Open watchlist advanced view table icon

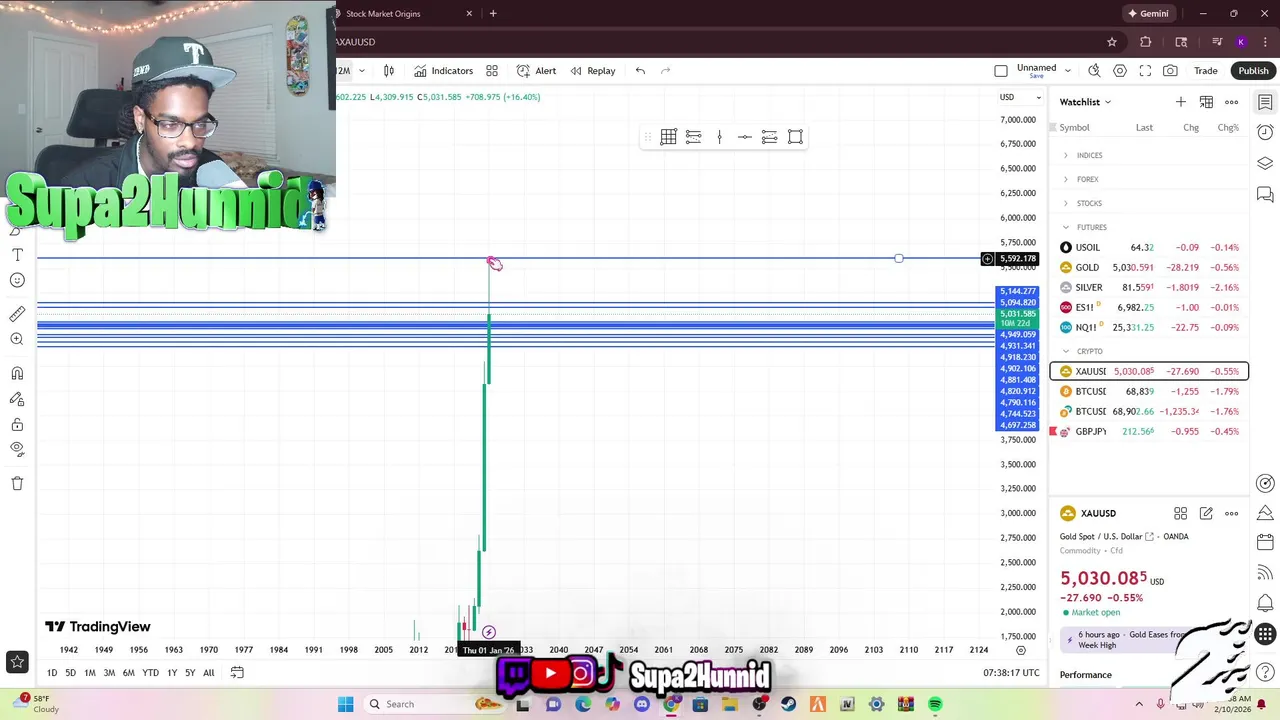[1206, 102]
